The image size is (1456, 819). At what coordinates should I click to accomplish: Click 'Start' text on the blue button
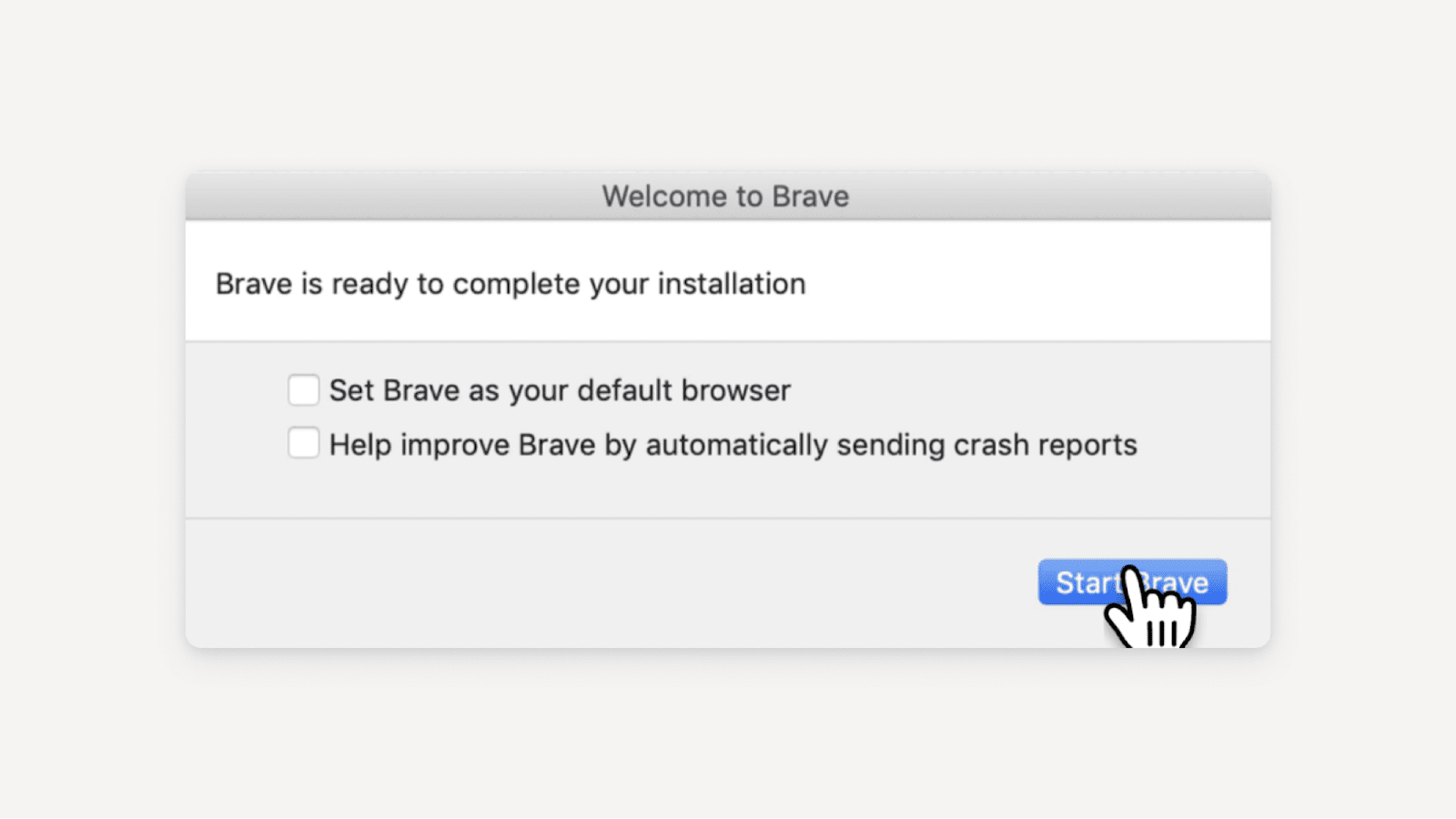(1085, 582)
